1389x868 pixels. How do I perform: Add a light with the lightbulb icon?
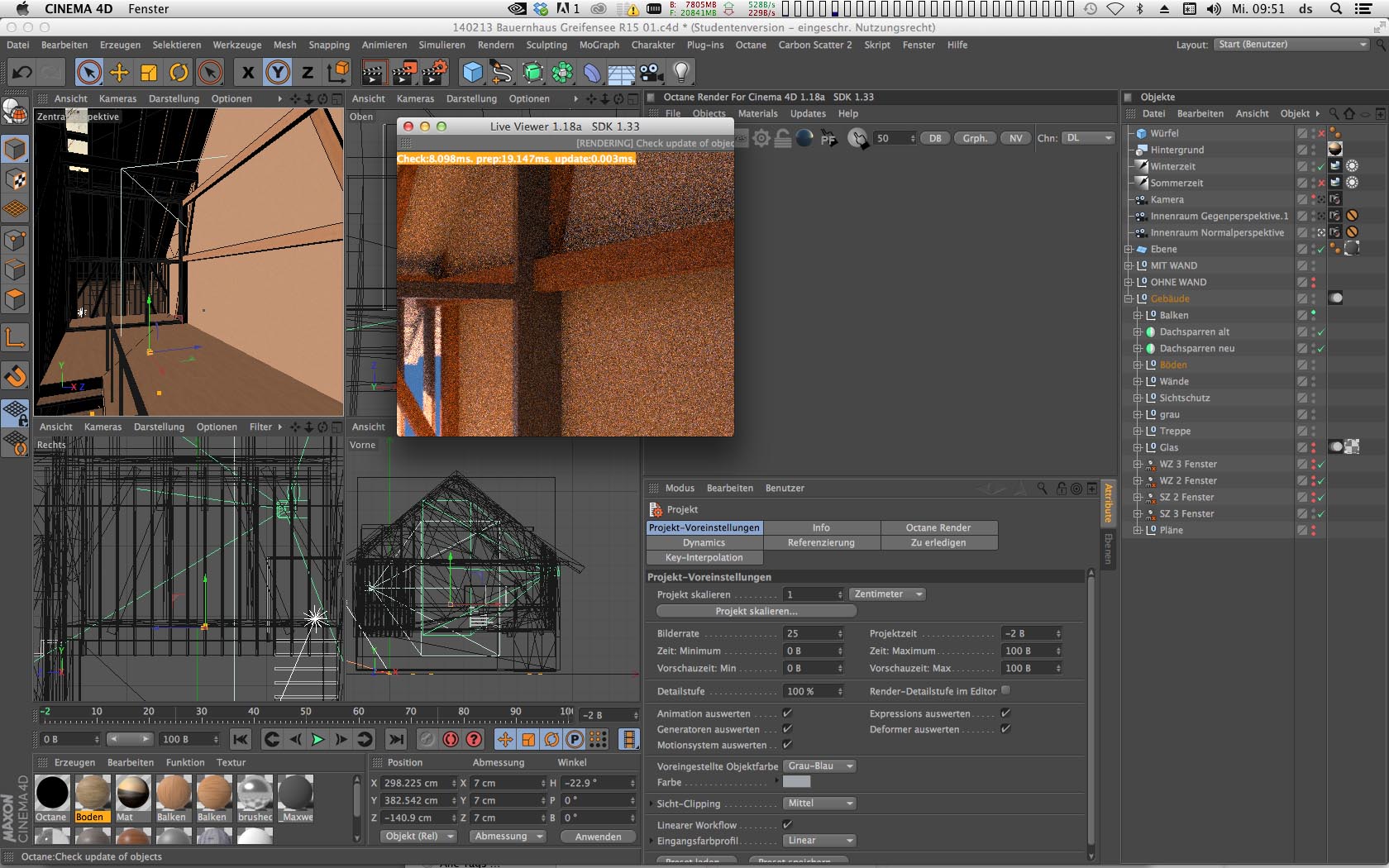coord(681,73)
